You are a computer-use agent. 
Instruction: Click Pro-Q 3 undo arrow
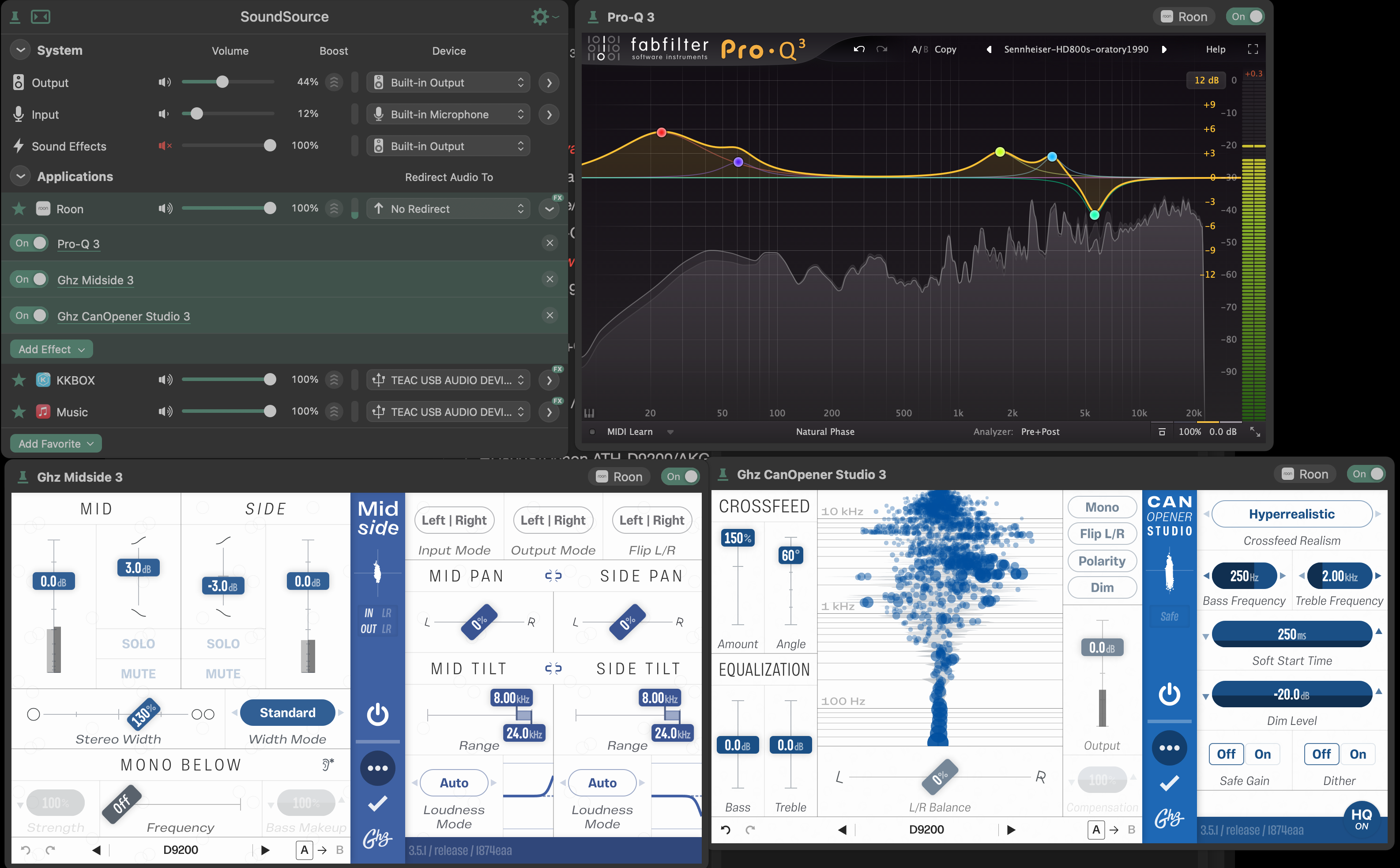[858, 49]
